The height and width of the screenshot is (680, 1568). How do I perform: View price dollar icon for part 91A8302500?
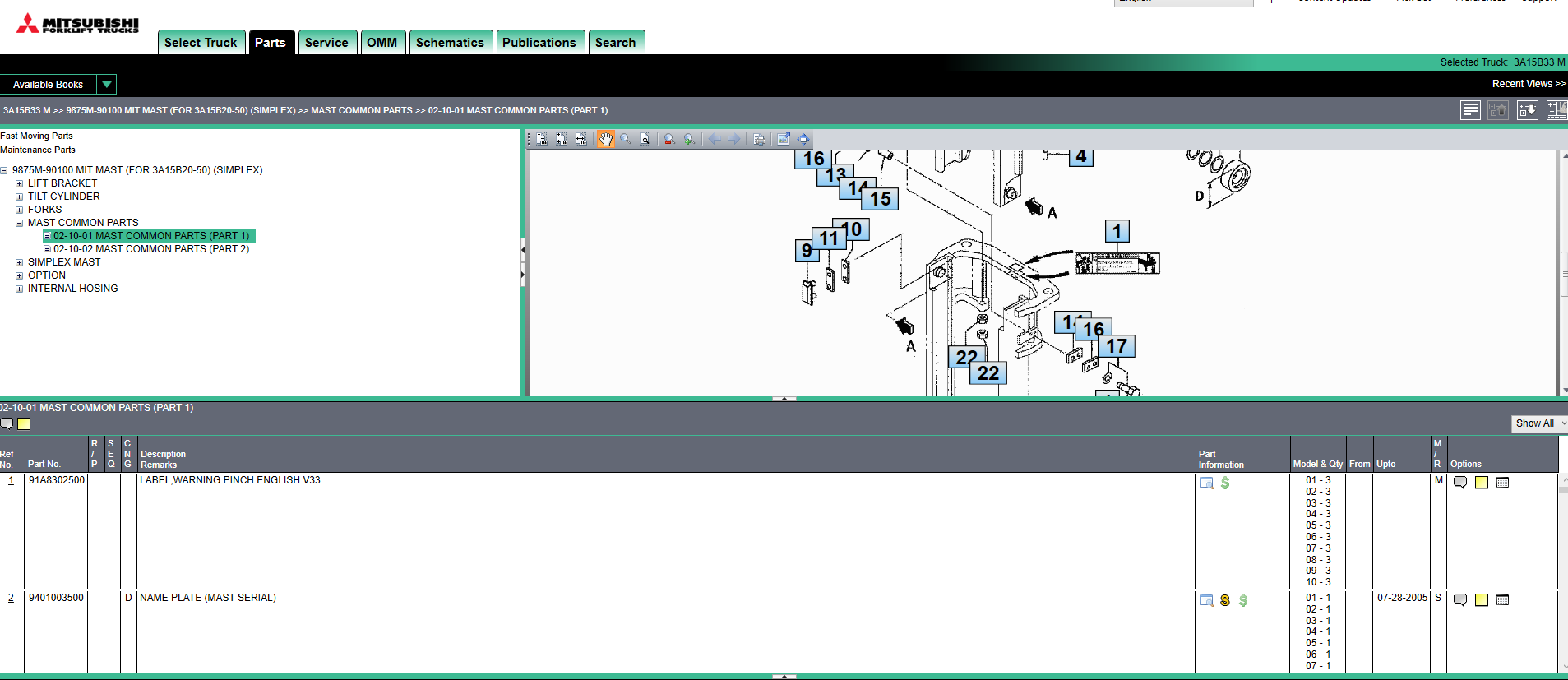coord(1225,483)
